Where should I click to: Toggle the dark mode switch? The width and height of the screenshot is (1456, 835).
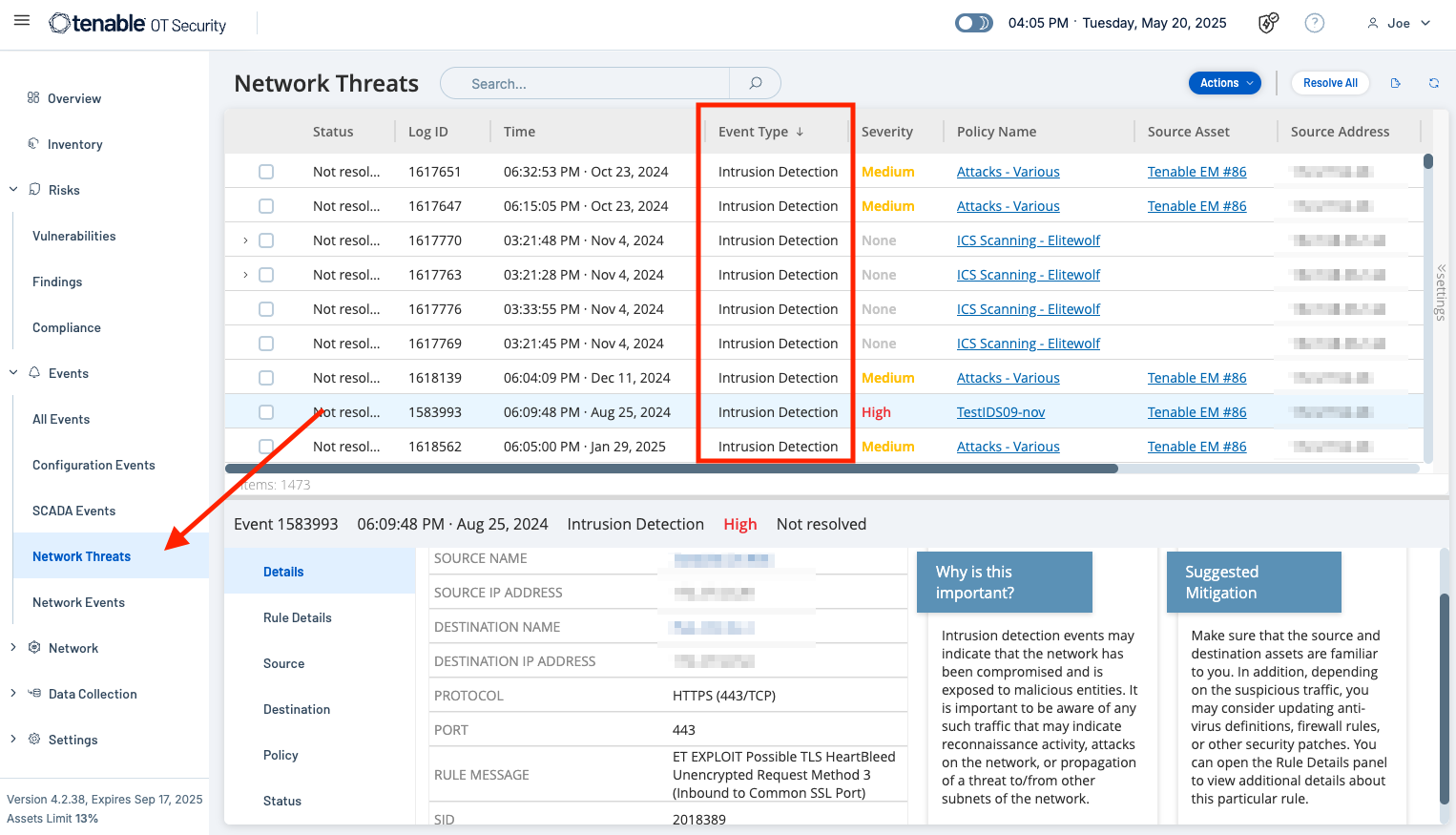pyautogui.click(x=973, y=23)
